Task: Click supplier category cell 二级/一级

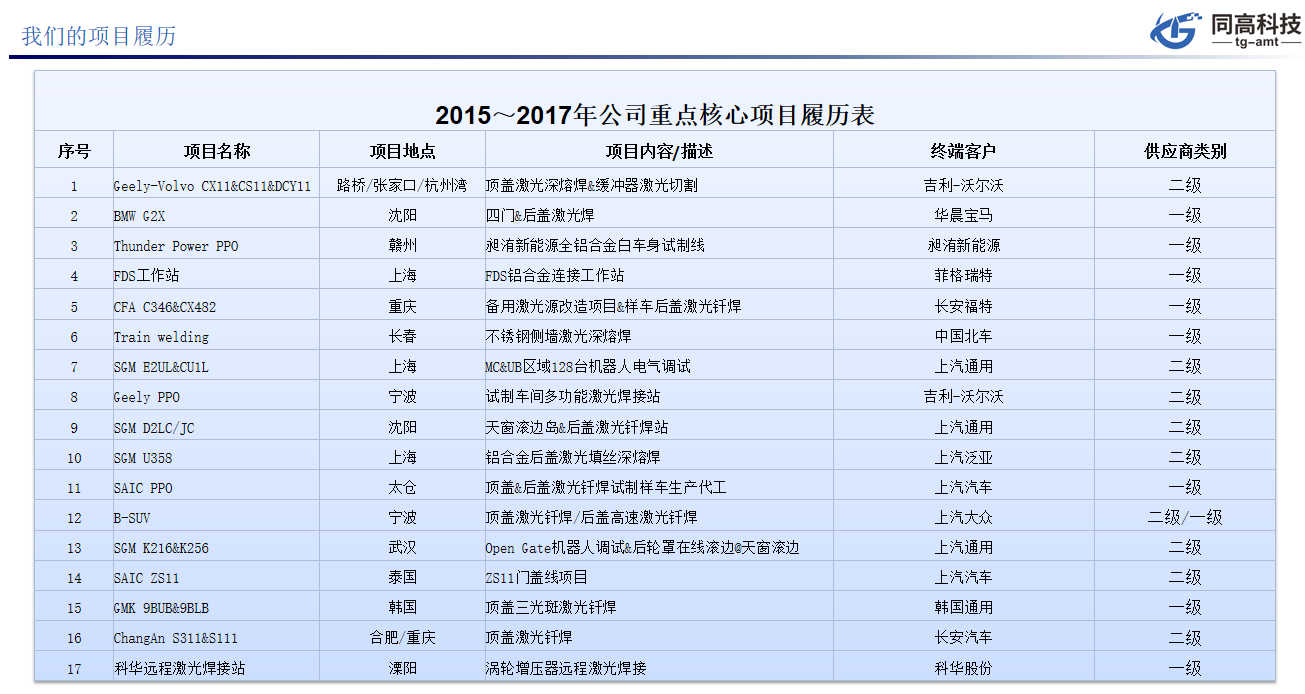Action: (x=1185, y=518)
